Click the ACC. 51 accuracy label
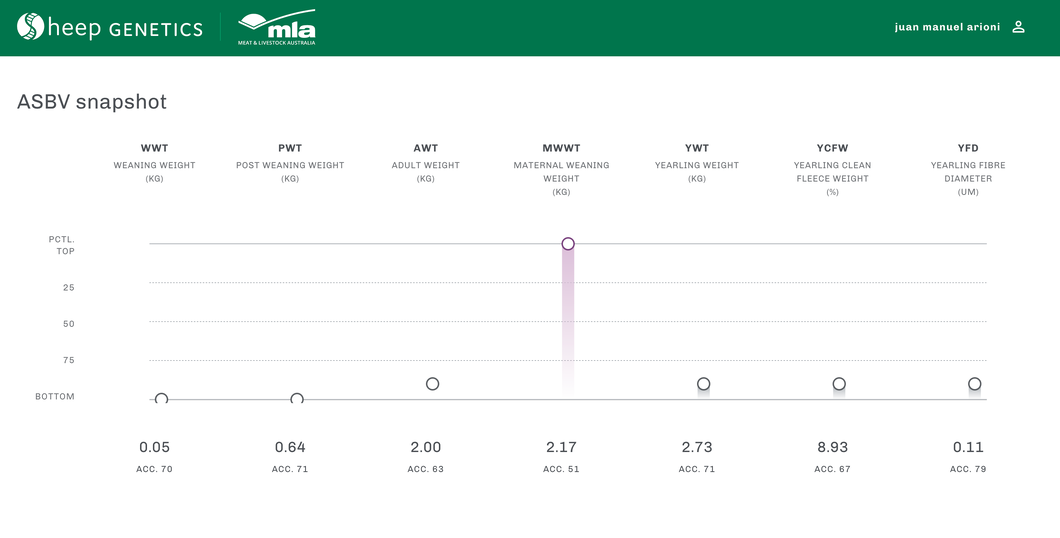Viewport: 1060px width, 538px height. point(561,469)
